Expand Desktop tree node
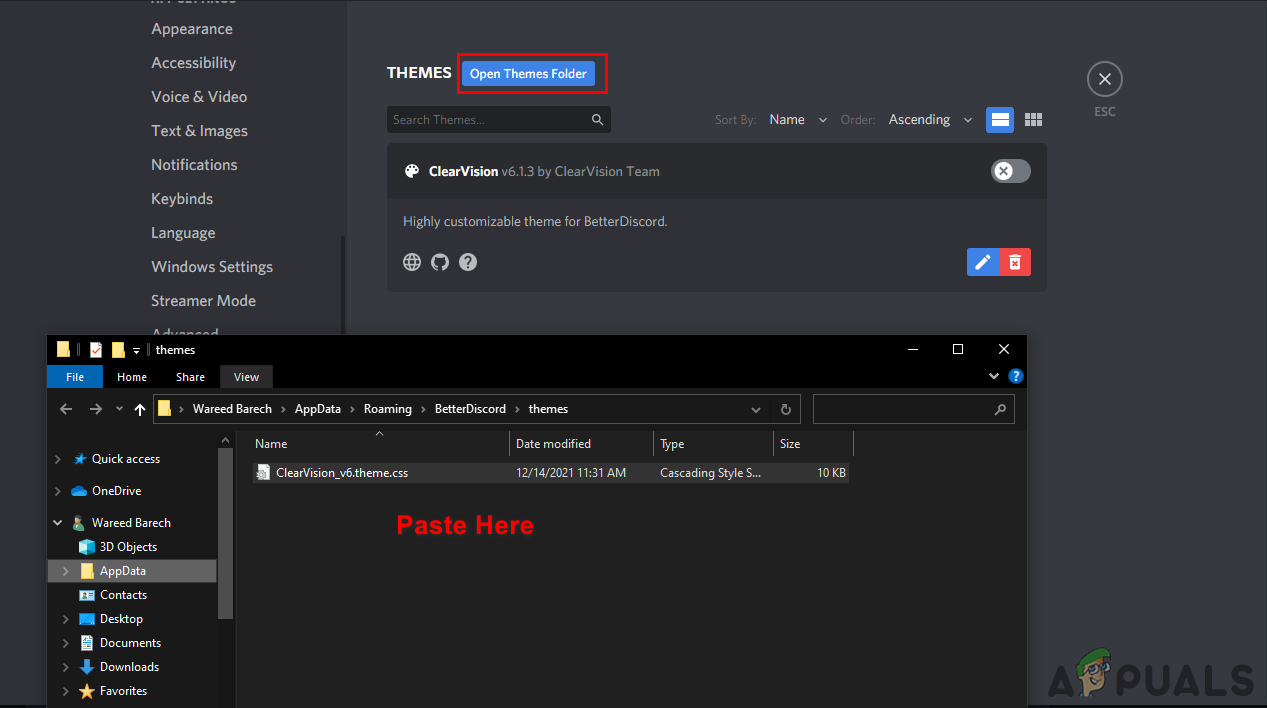1267x708 pixels. 66,619
